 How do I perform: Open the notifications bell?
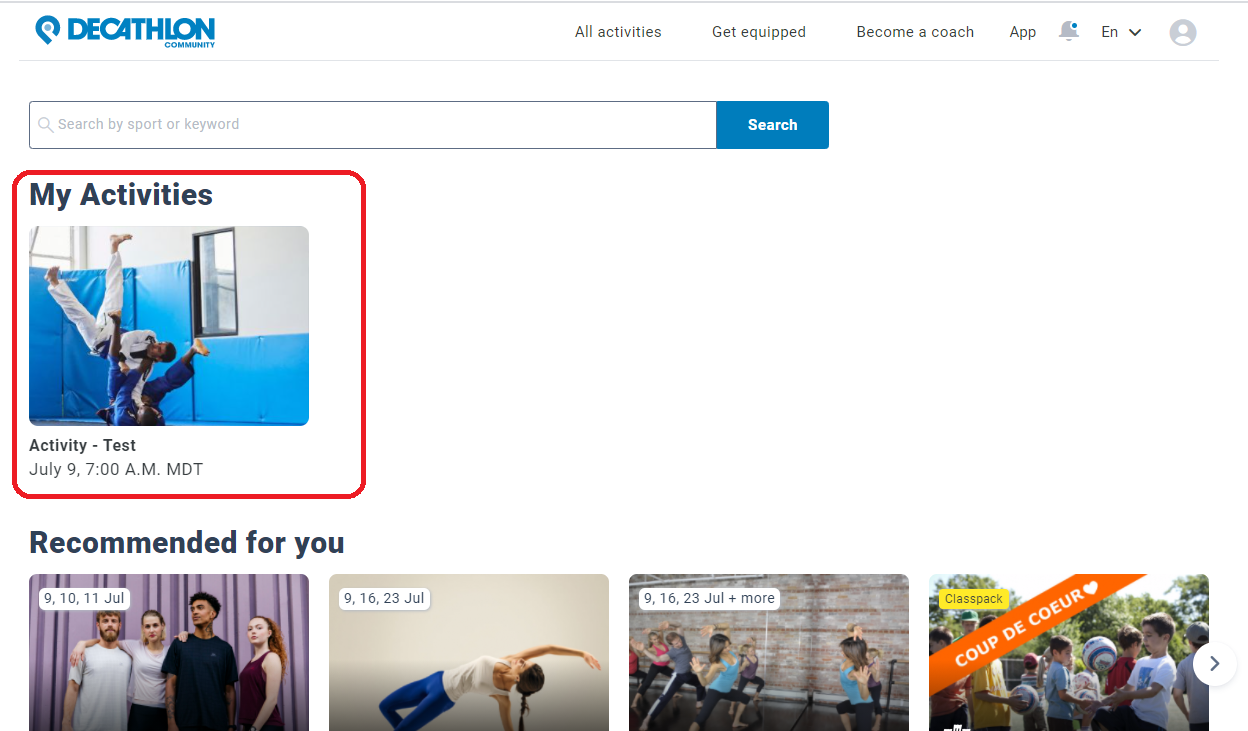coord(1069,31)
